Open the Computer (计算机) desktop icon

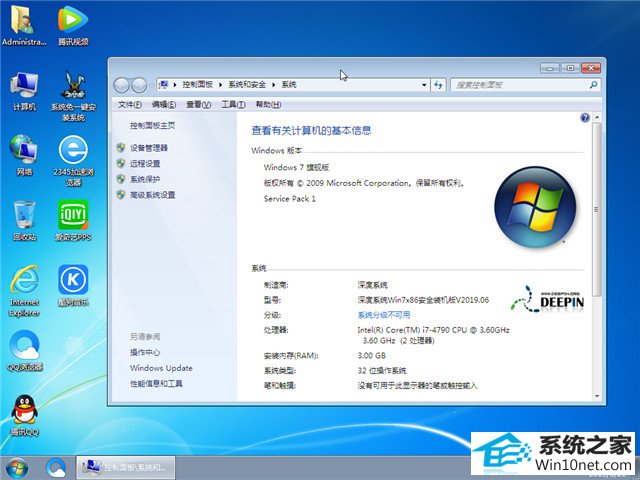pos(24,91)
